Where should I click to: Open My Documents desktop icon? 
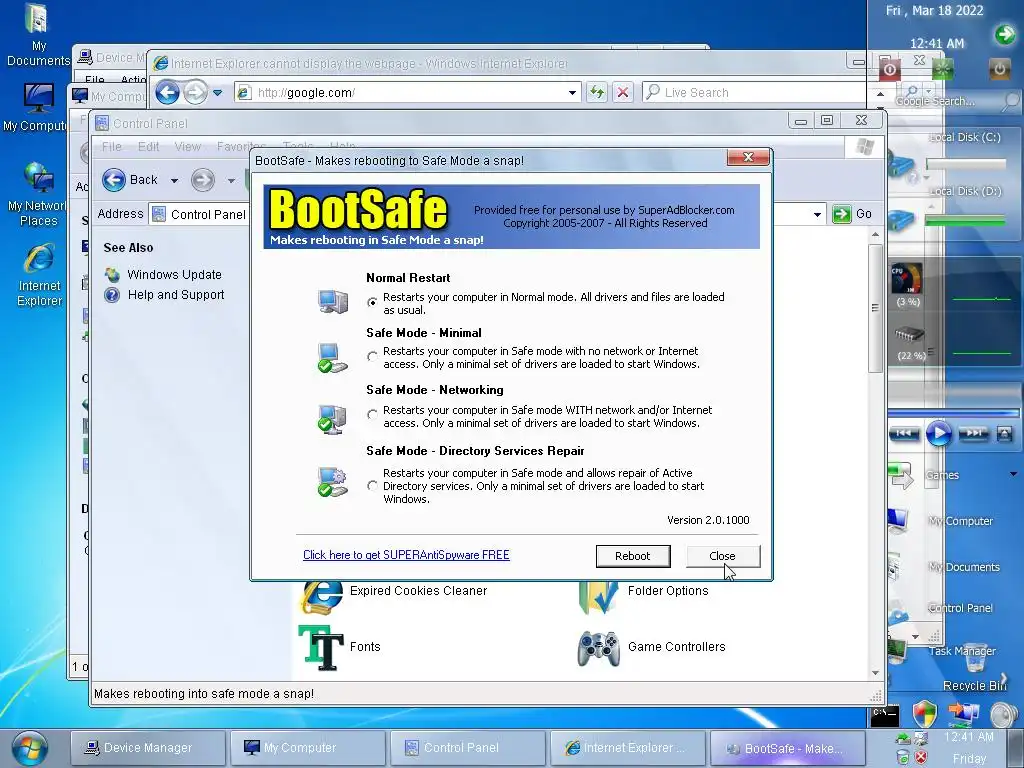[x=38, y=35]
